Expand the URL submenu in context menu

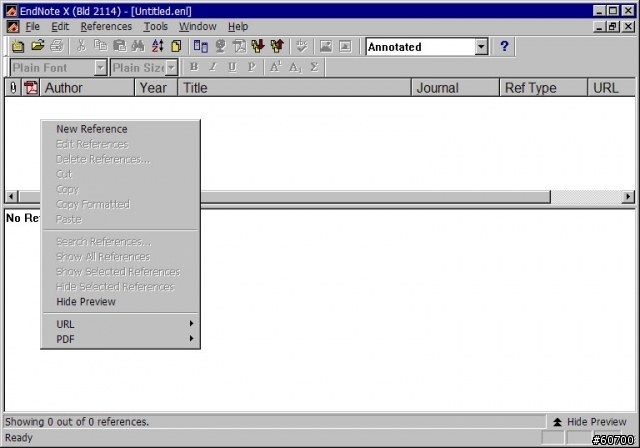[120, 324]
